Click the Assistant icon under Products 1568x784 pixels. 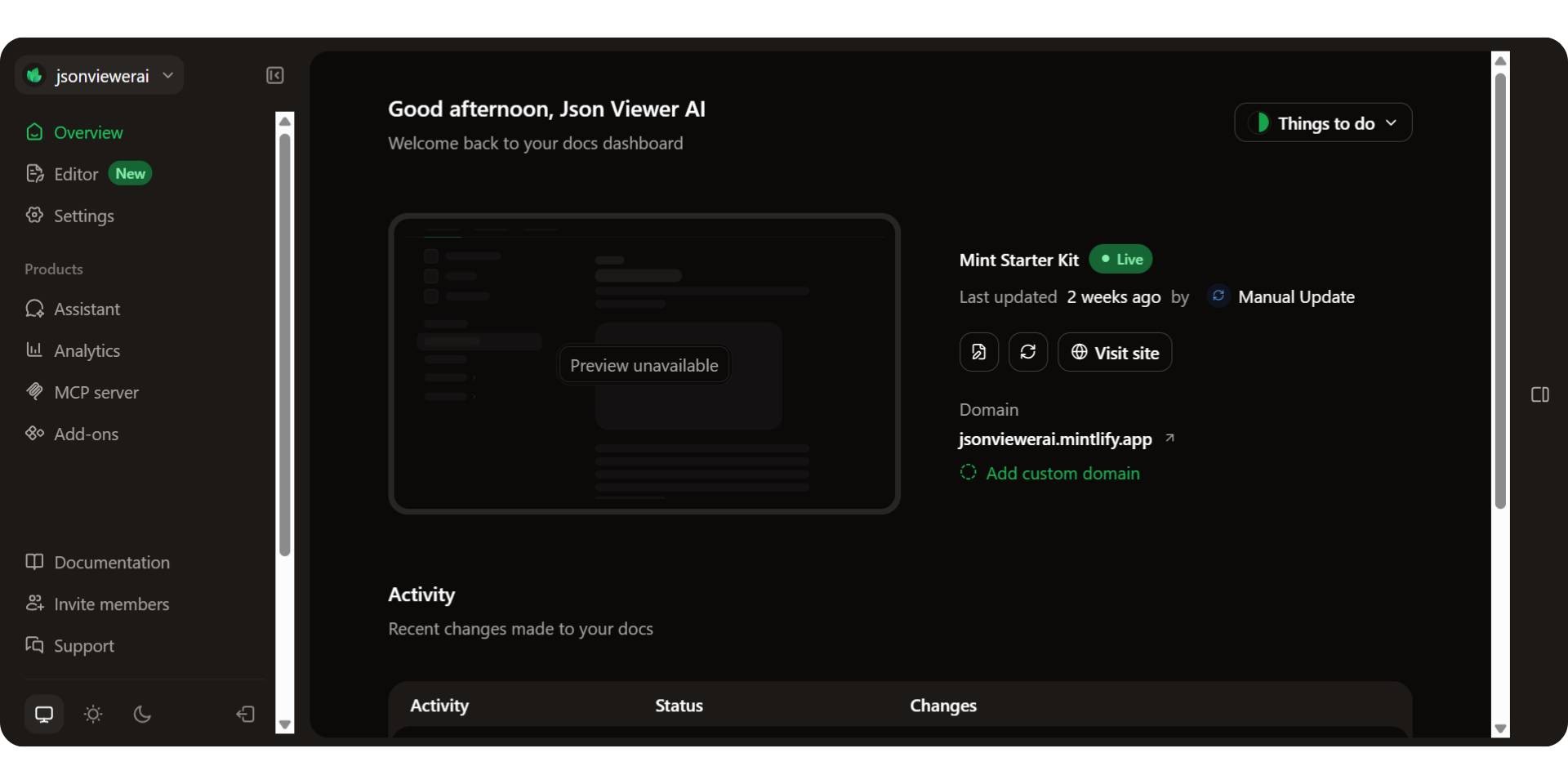tap(35, 309)
